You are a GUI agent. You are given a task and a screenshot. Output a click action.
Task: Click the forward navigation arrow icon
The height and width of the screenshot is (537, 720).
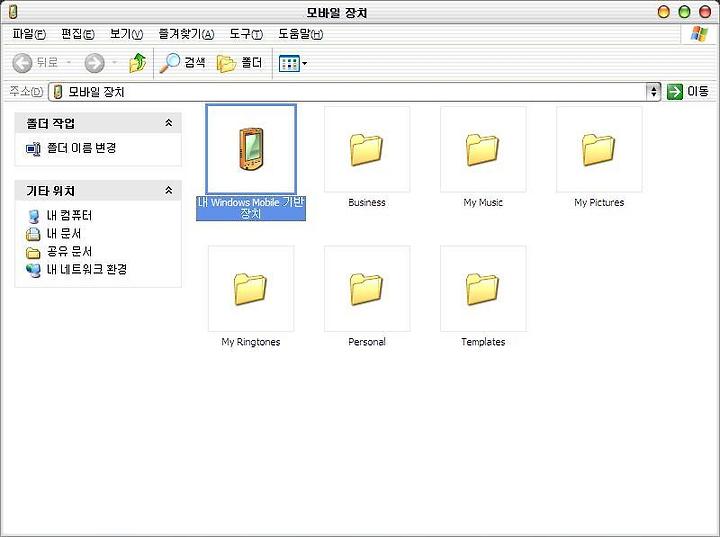pyautogui.click(x=95, y=63)
